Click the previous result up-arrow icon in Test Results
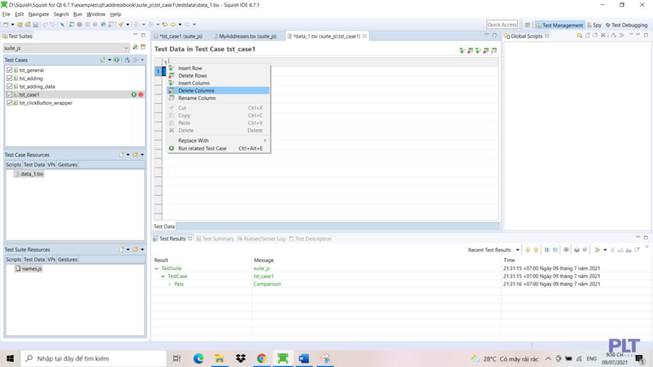This screenshot has height=367, width=653. pyautogui.click(x=536, y=250)
